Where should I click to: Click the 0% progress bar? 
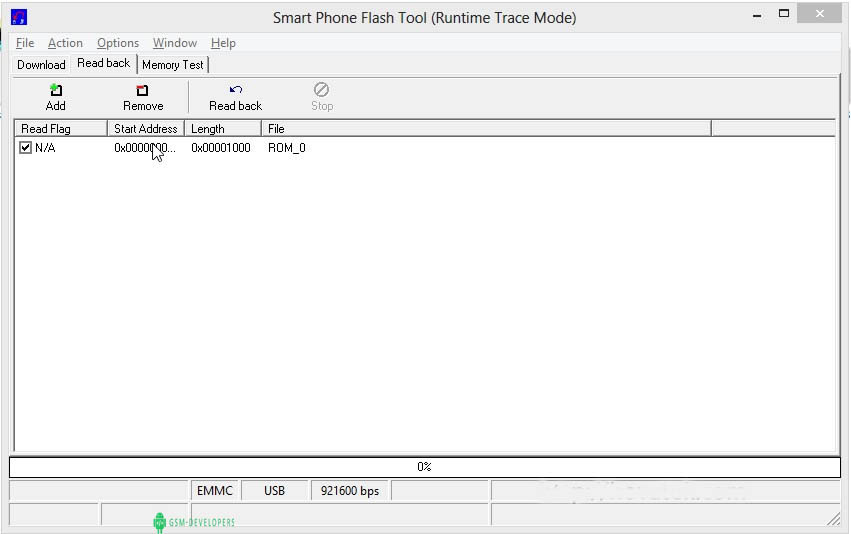click(425, 467)
